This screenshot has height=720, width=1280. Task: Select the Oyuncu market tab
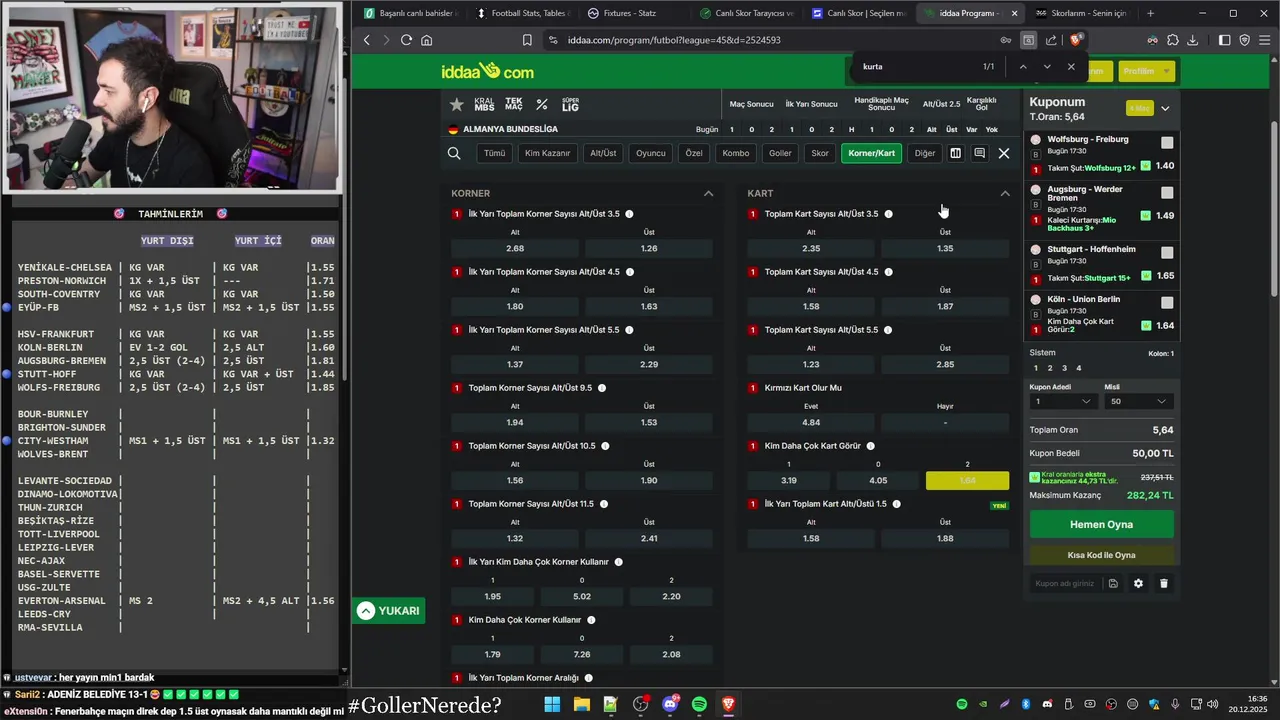click(x=650, y=153)
